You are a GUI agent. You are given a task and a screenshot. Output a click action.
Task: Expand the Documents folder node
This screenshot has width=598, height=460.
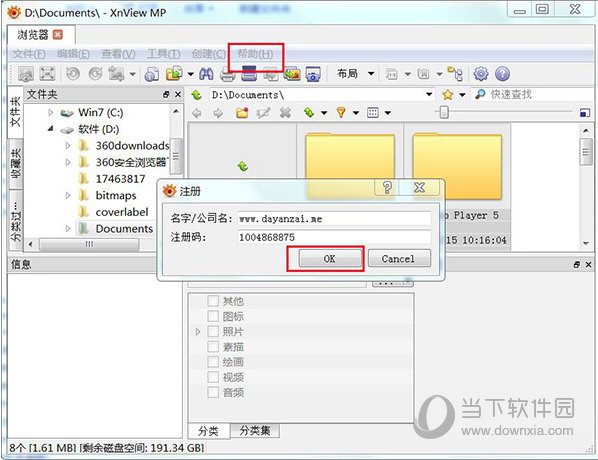click(68, 228)
